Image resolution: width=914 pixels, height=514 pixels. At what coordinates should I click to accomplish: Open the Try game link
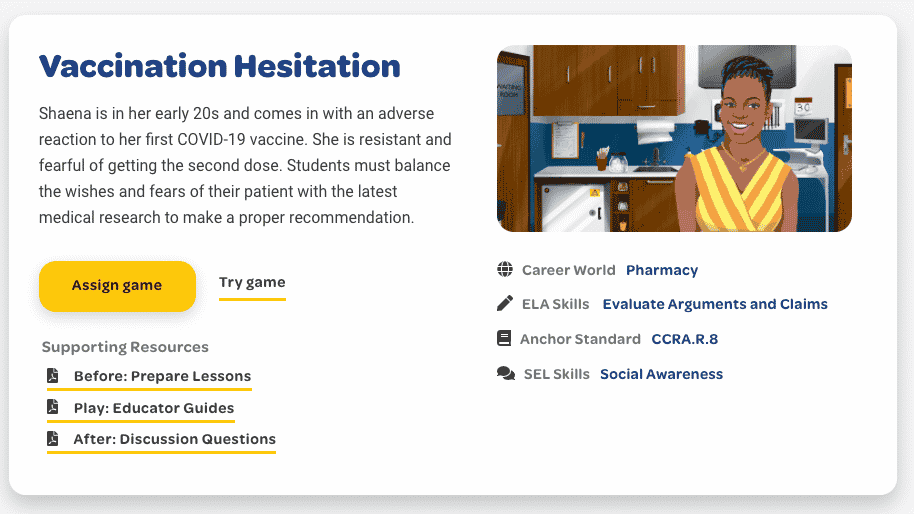pyautogui.click(x=252, y=283)
